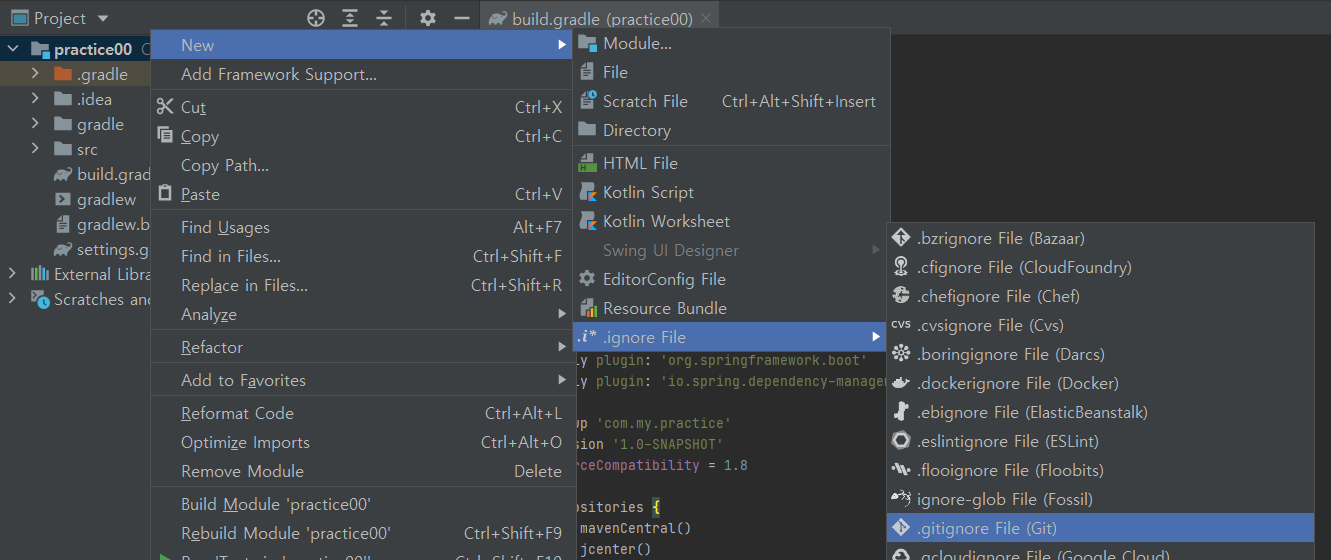Screen dimensions: 1331x560
Task: Create a new File
Action: tap(732, 72)
